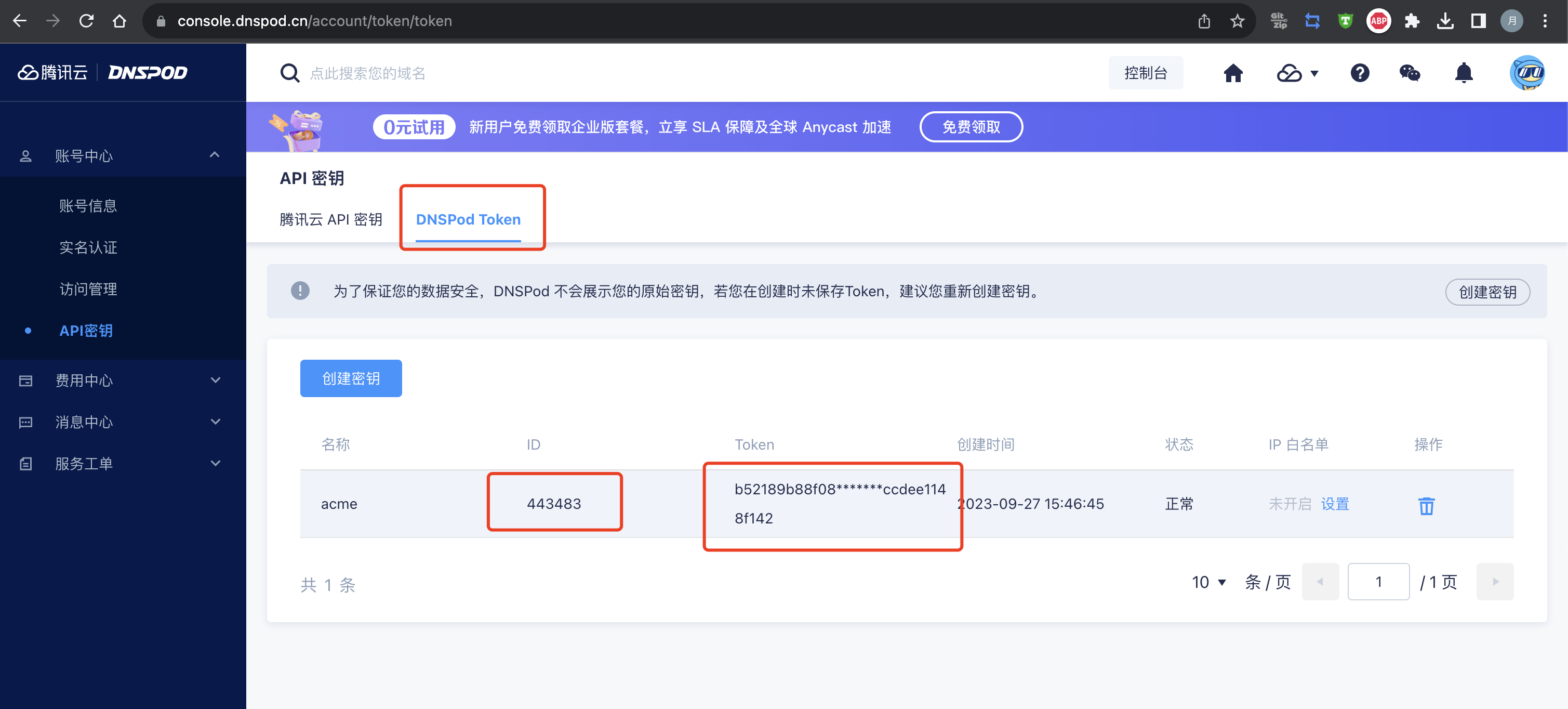
Task: Click the domain search magnifier icon
Action: click(x=290, y=73)
